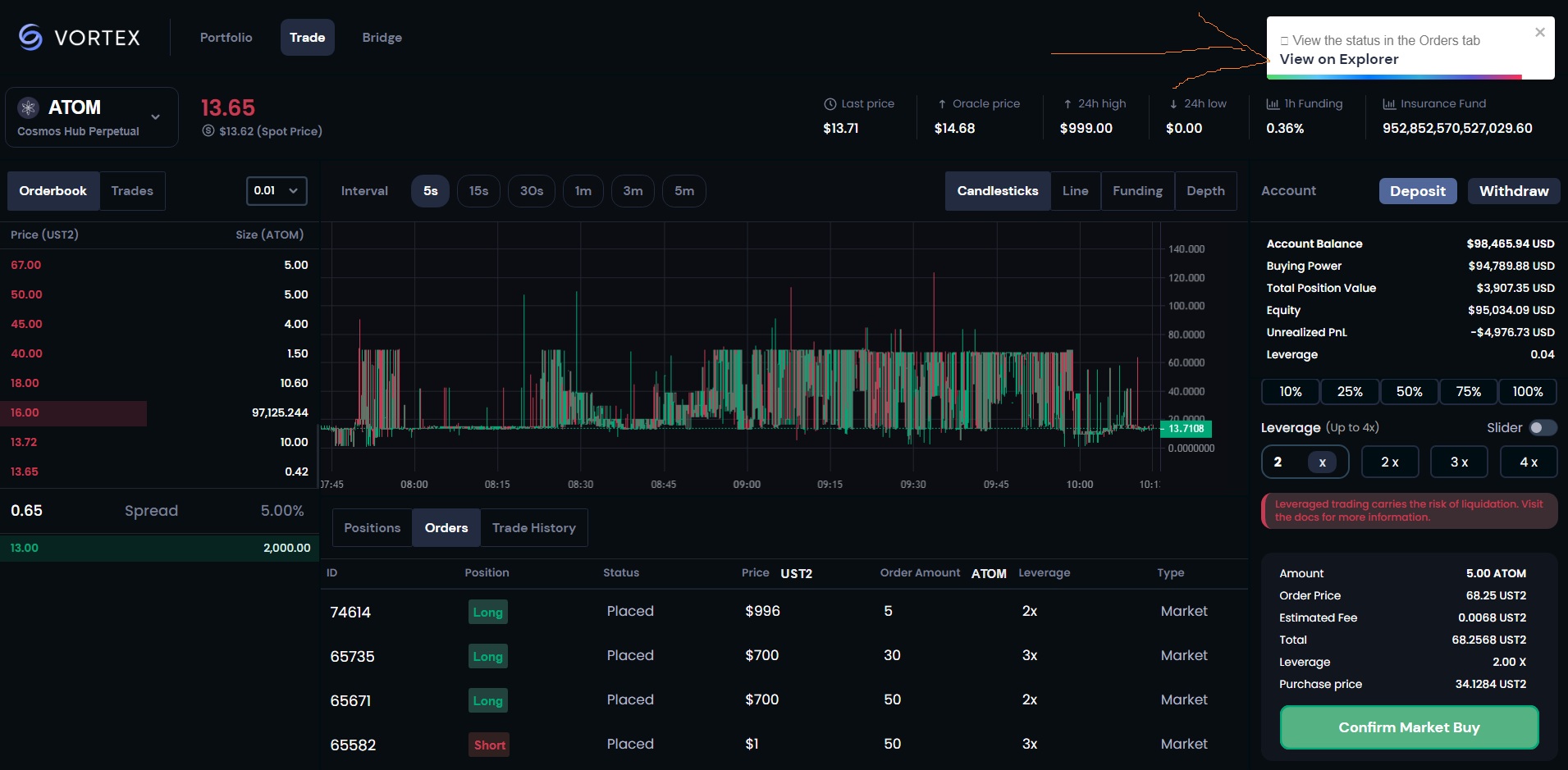The height and width of the screenshot is (770, 1568).
Task: Click the 1h Funding chart icon
Action: [1273, 104]
